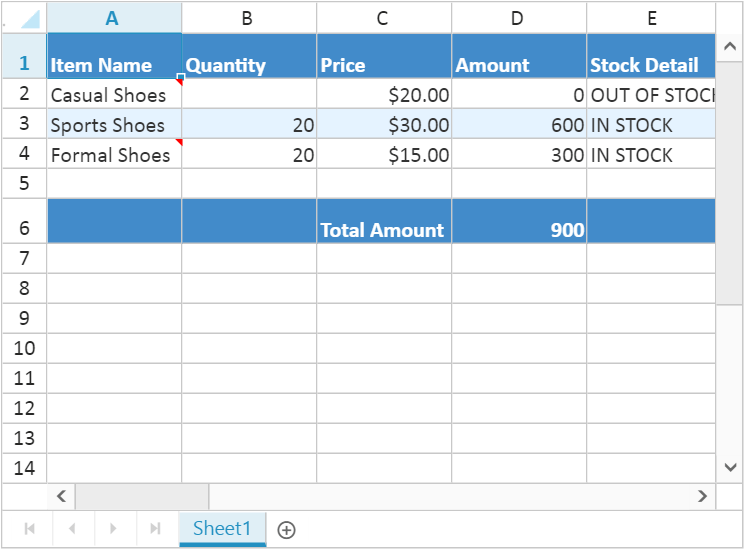Select Formal Shoes quantity 20 cell
This screenshot has height=549, width=745.
coord(249,154)
